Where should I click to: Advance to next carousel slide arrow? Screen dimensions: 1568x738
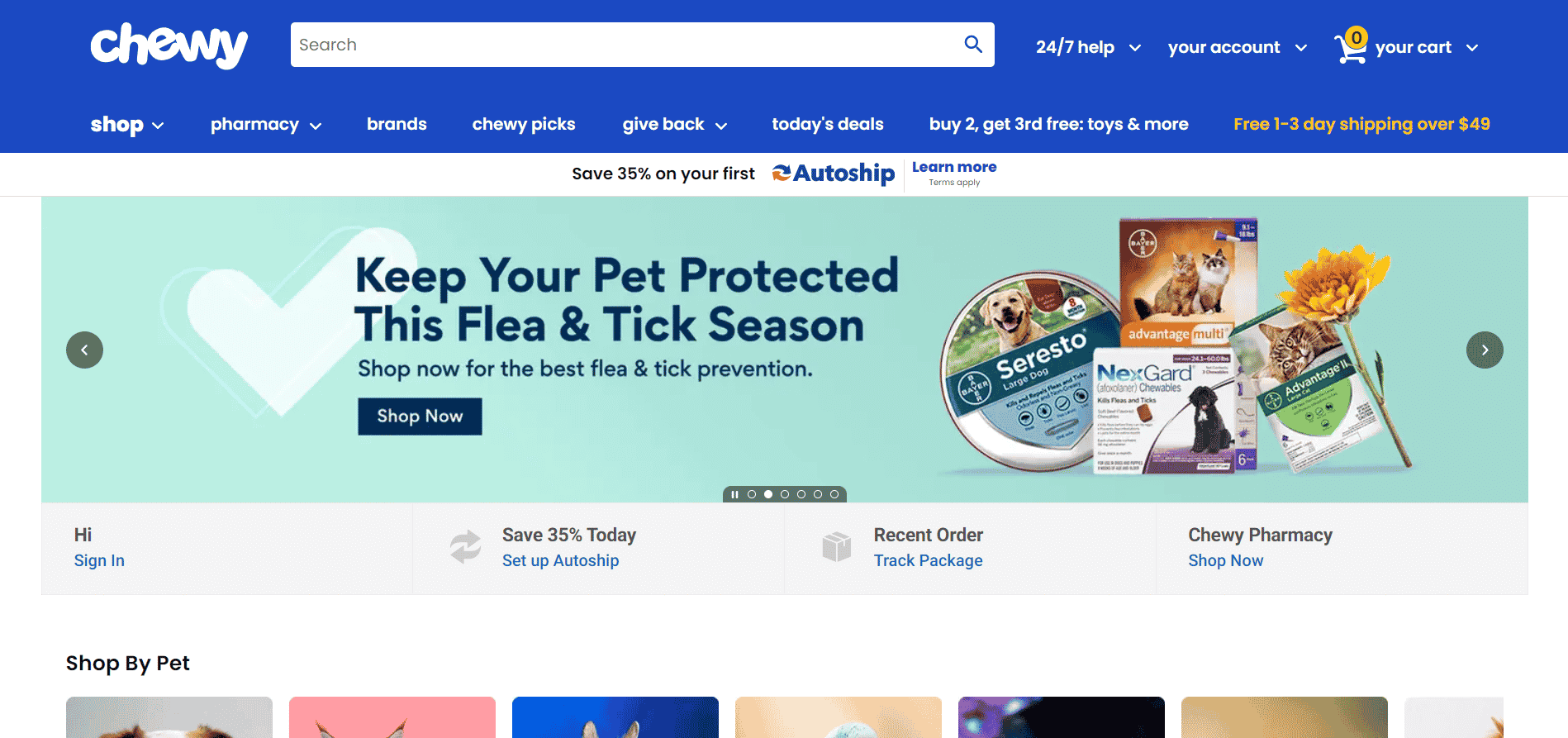pos(1485,350)
